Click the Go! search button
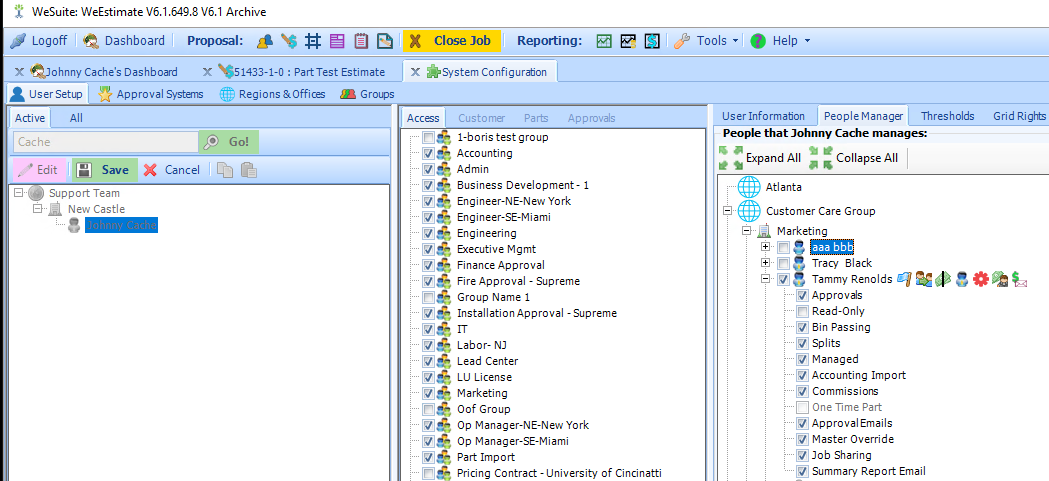Viewport: 1049px width, 481px height. (229, 142)
